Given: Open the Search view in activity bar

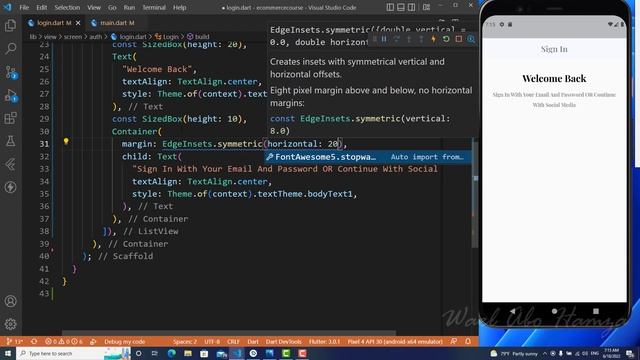Looking at the screenshot, I should coord(10,49).
